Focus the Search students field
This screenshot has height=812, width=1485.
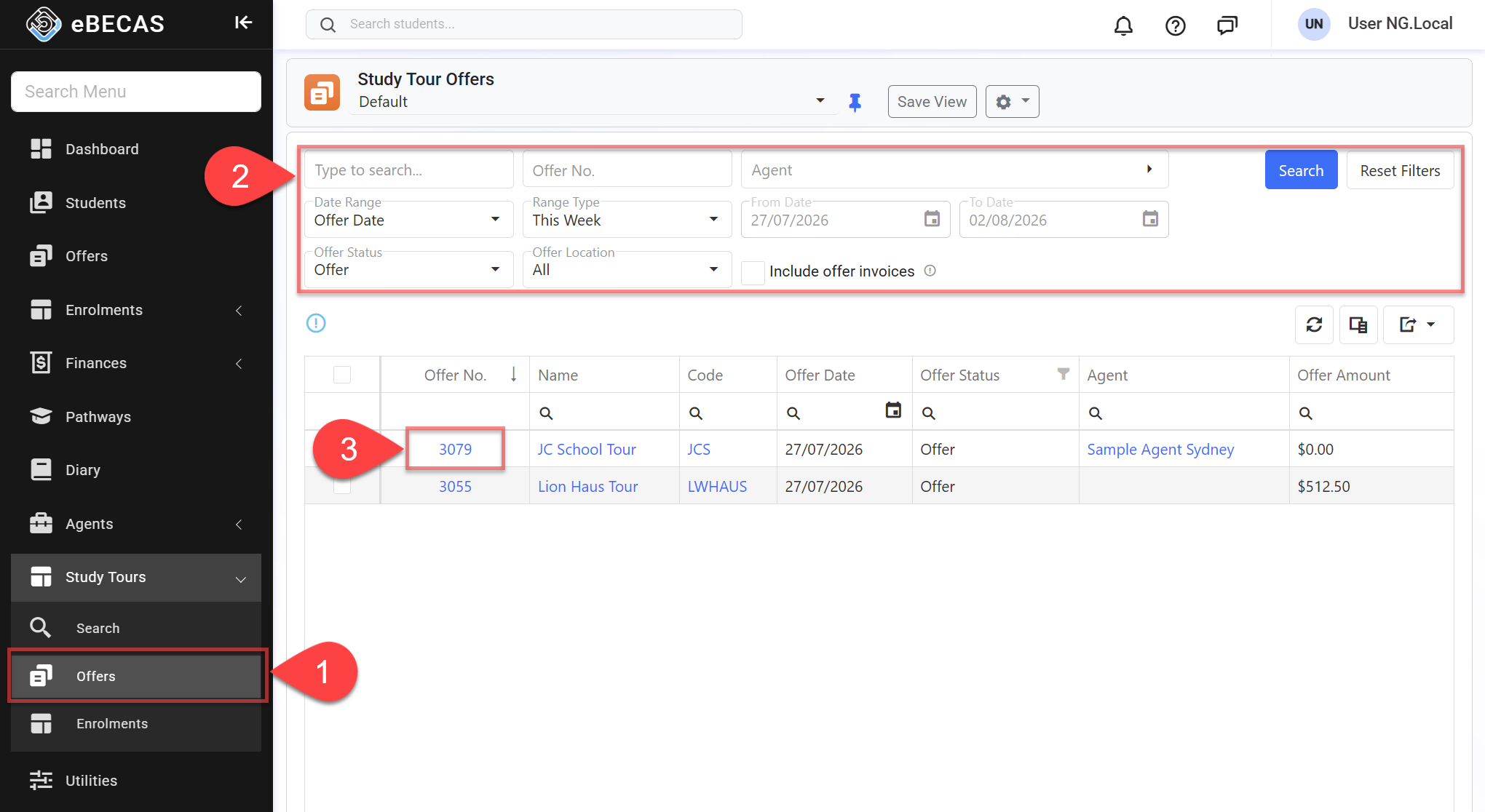(524, 24)
